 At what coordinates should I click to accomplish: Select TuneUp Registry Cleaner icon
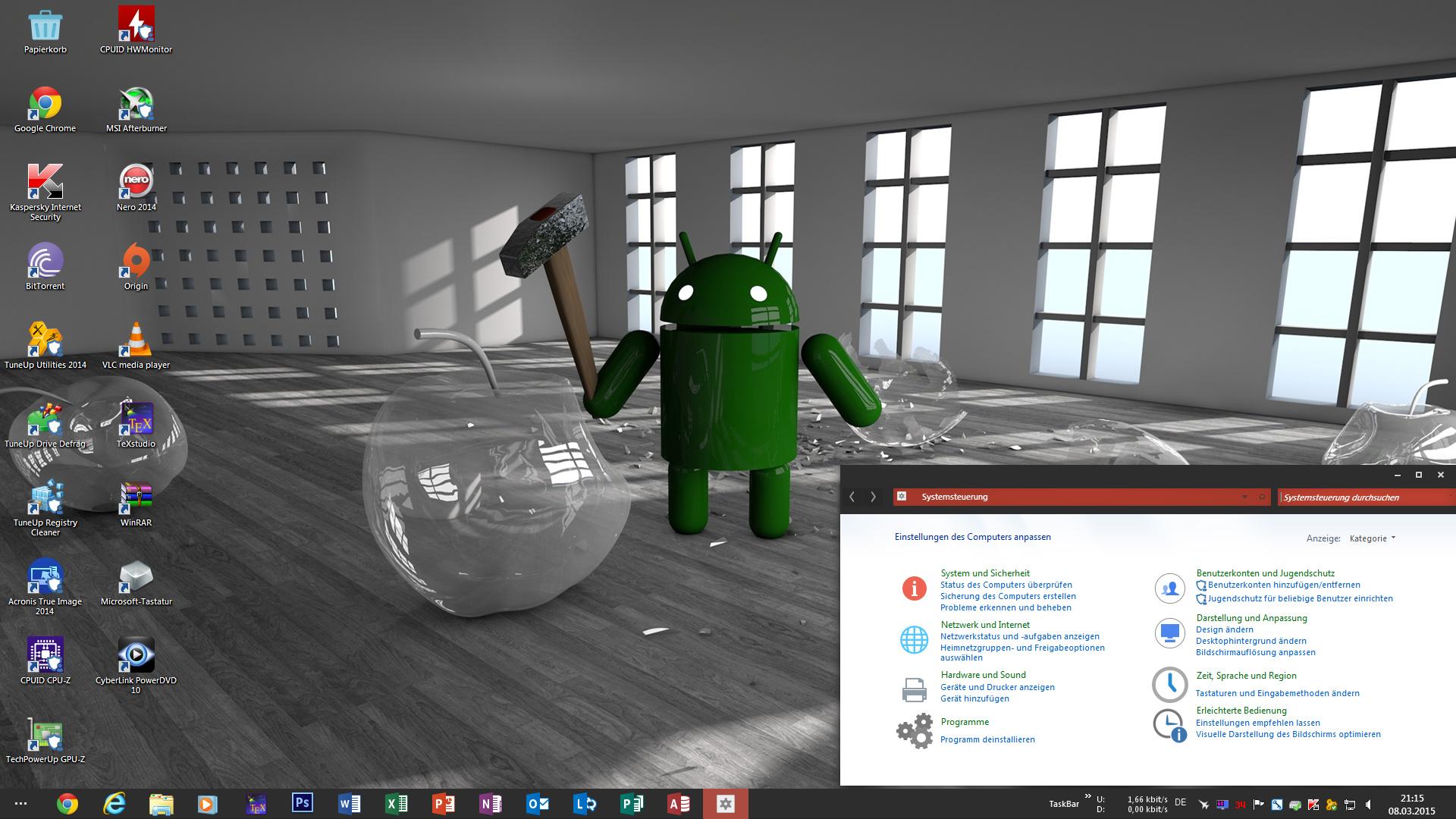pos(45,509)
